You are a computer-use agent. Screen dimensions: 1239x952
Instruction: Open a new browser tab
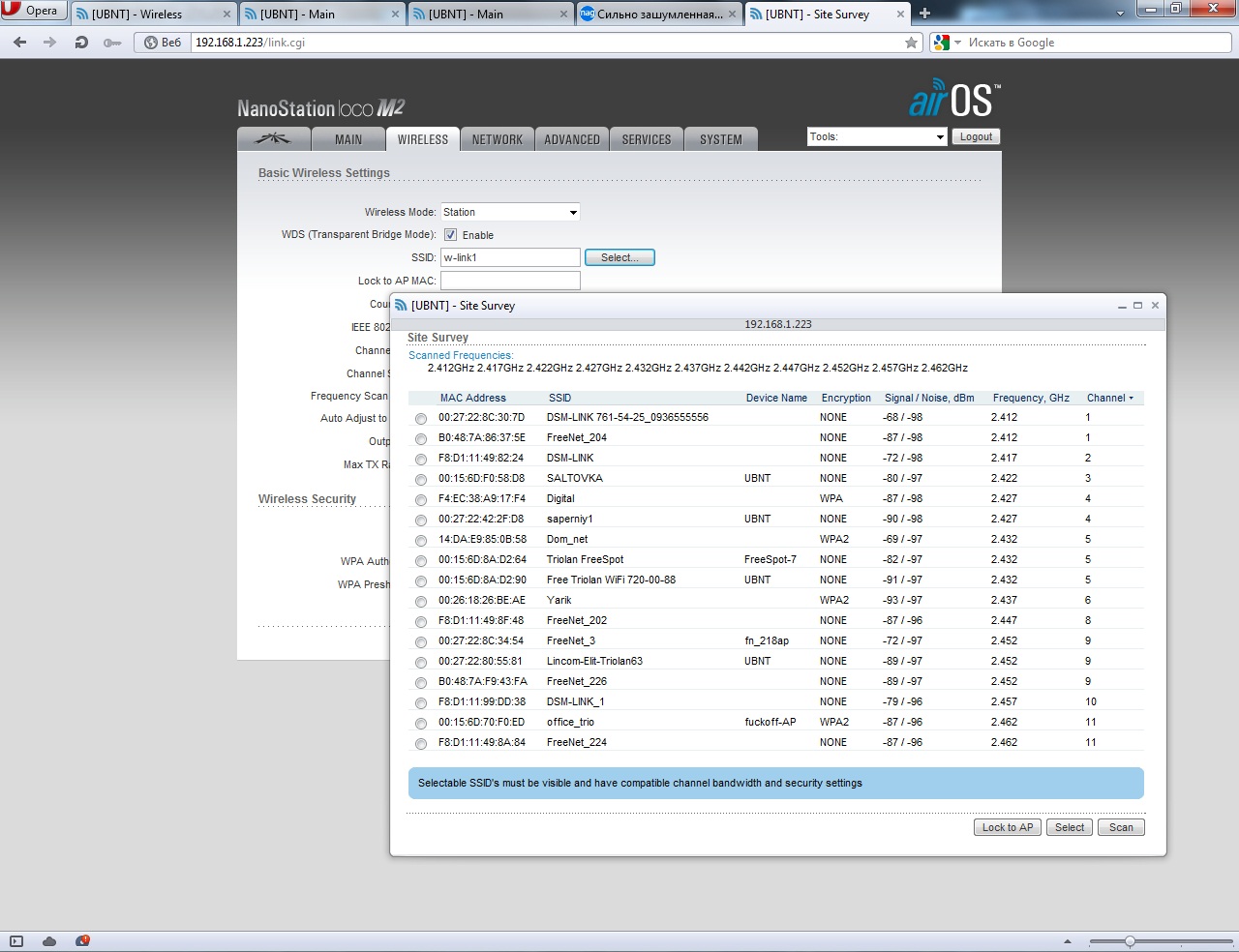(x=924, y=14)
